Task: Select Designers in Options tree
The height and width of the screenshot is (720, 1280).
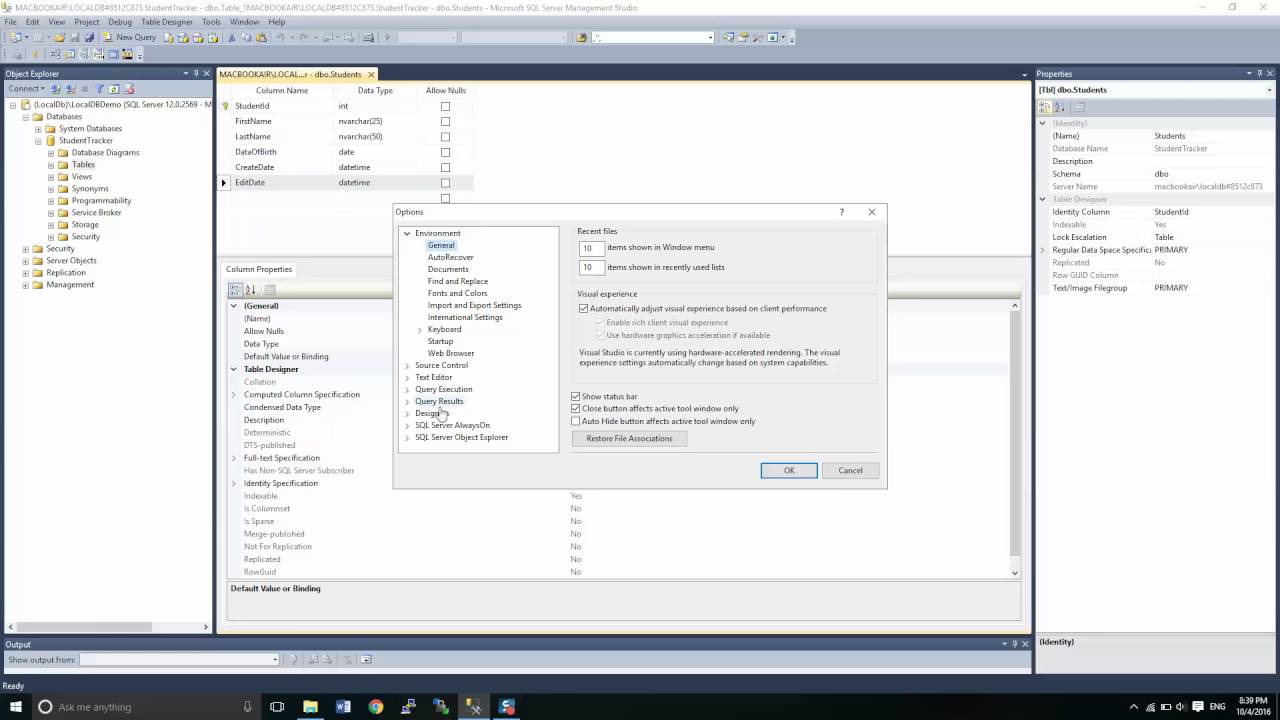Action: [x=432, y=413]
